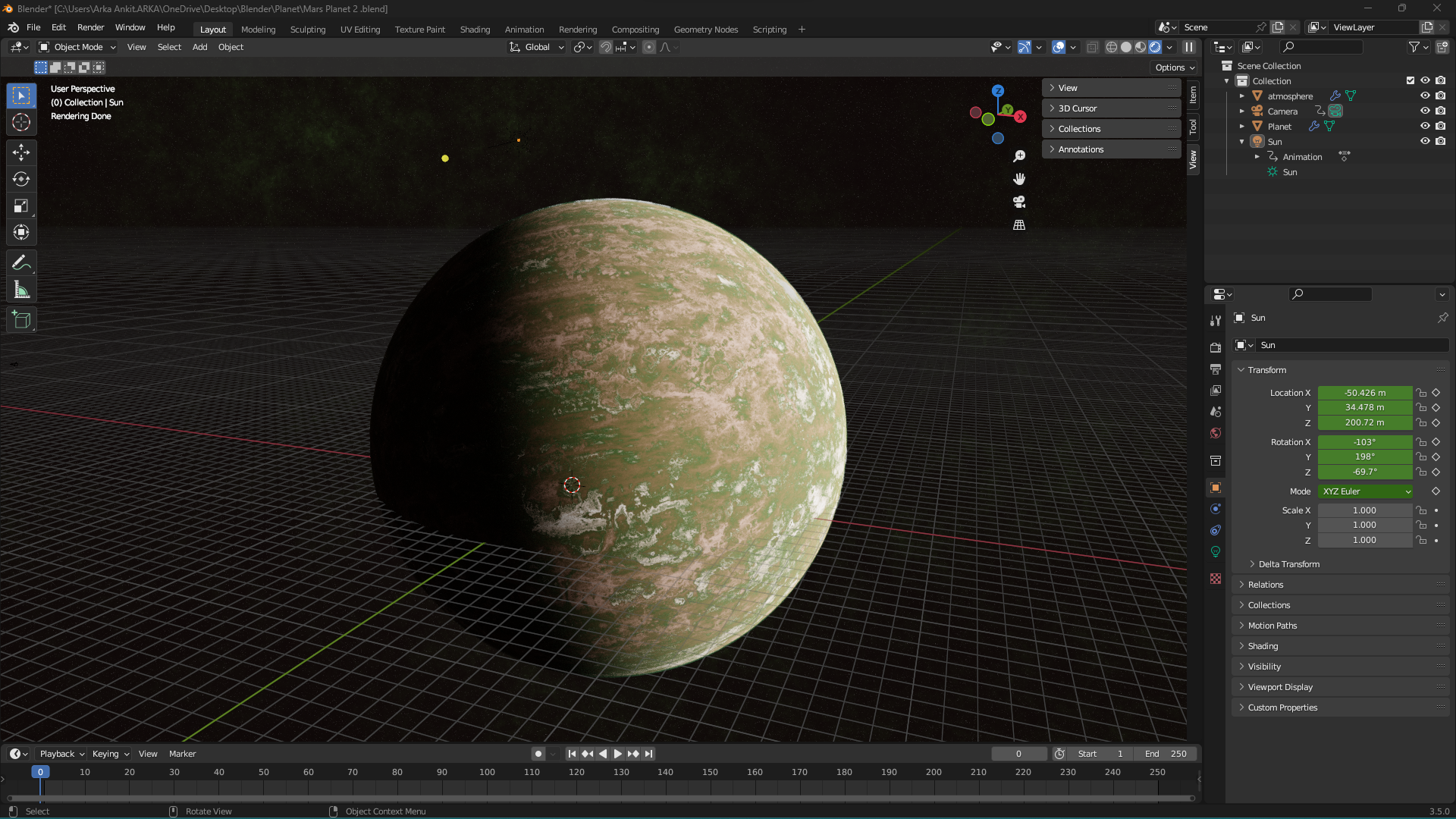Viewport: 1456px width, 819px height.
Task: Open the Object Mode dropdown
Action: [78, 47]
